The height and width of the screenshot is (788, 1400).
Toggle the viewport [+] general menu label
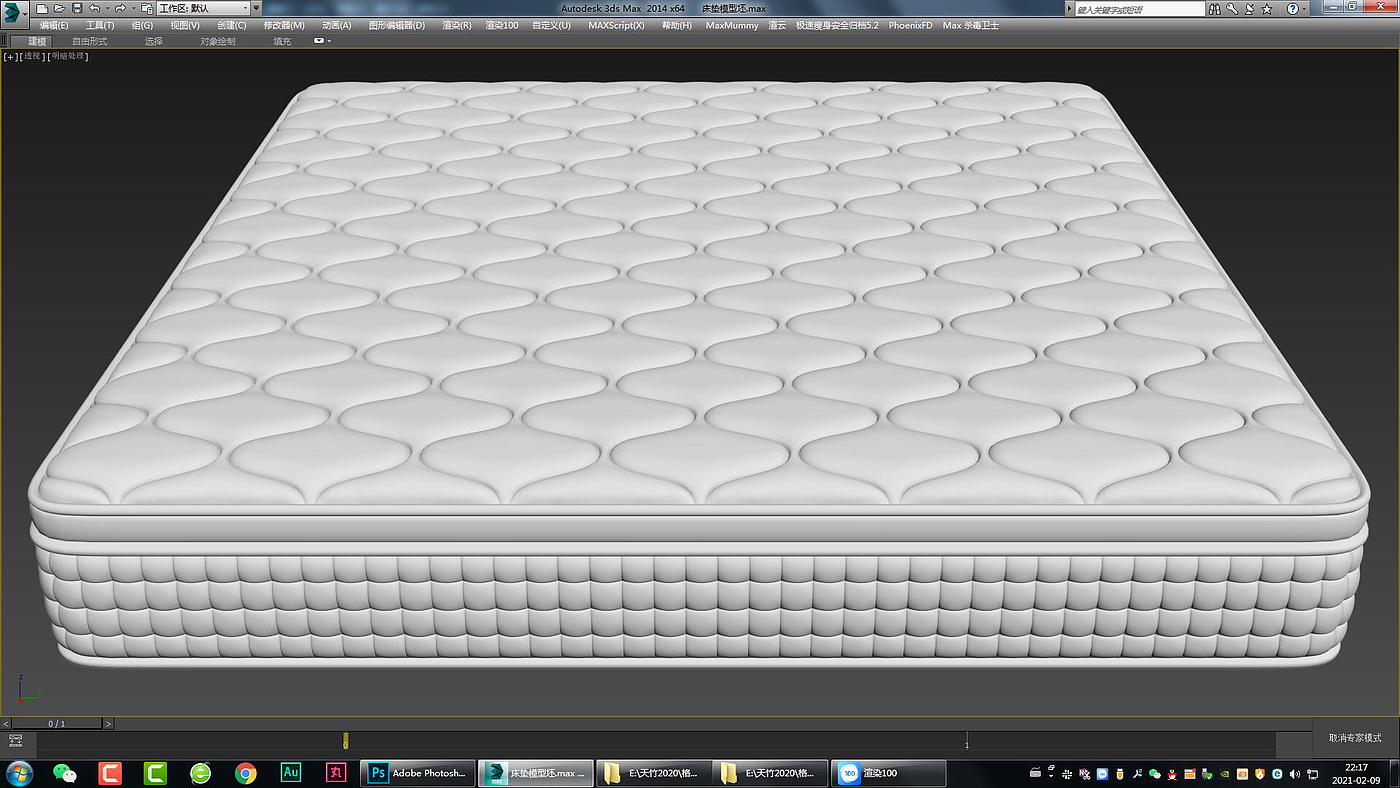point(11,56)
